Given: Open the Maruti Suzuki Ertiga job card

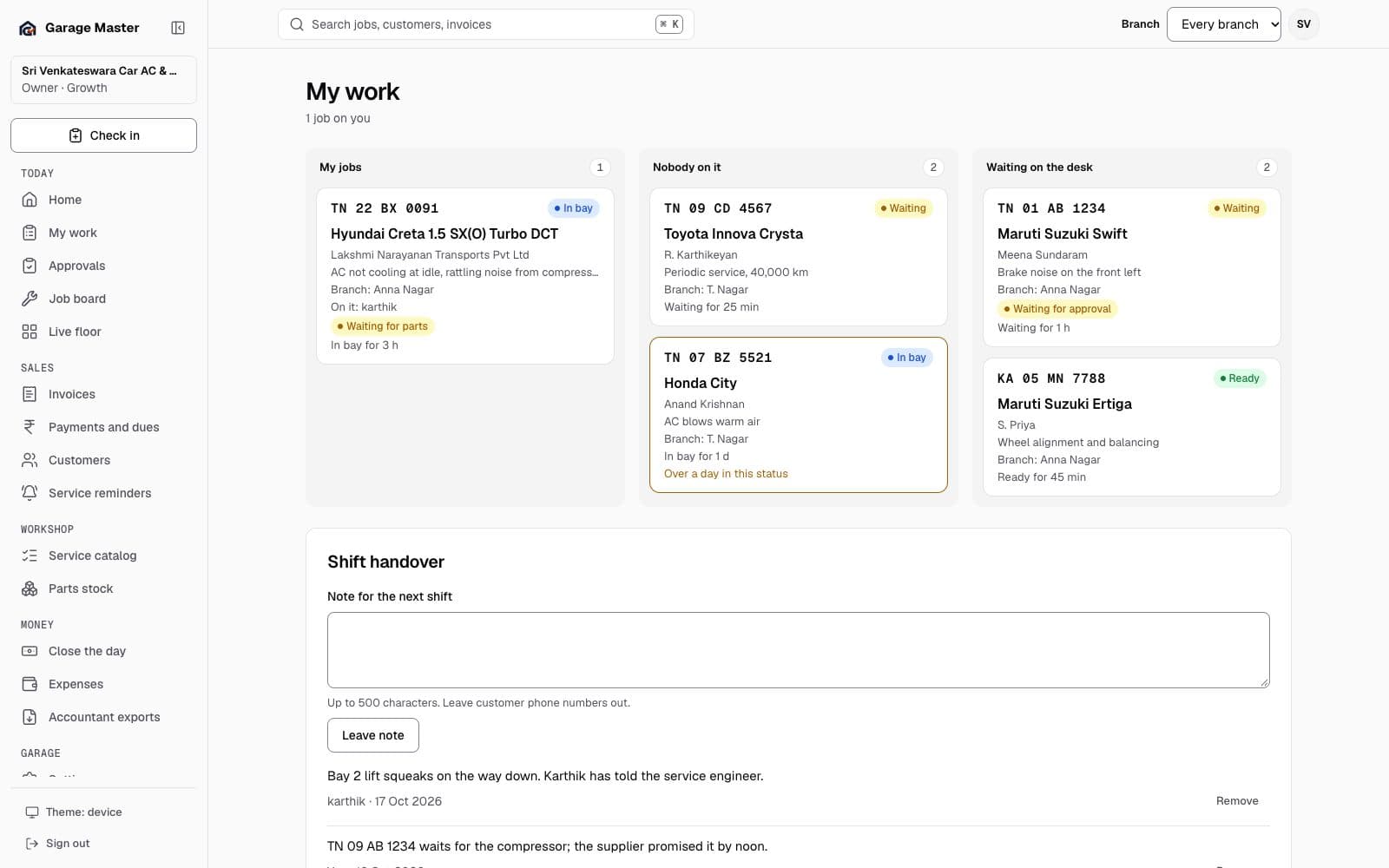Looking at the screenshot, I should [x=1132, y=427].
